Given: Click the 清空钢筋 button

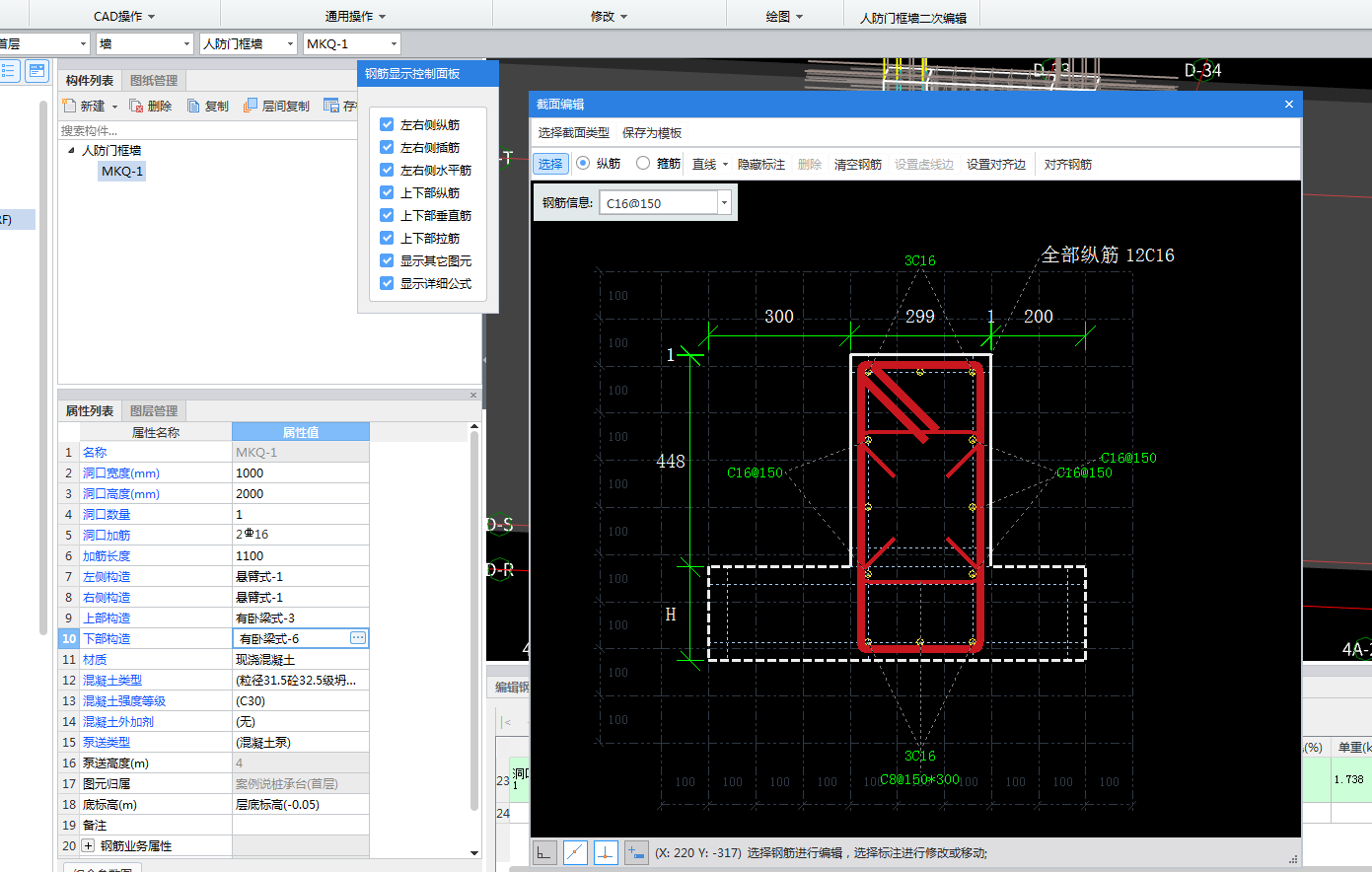Looking at the screenshot, I should (858, 165).
